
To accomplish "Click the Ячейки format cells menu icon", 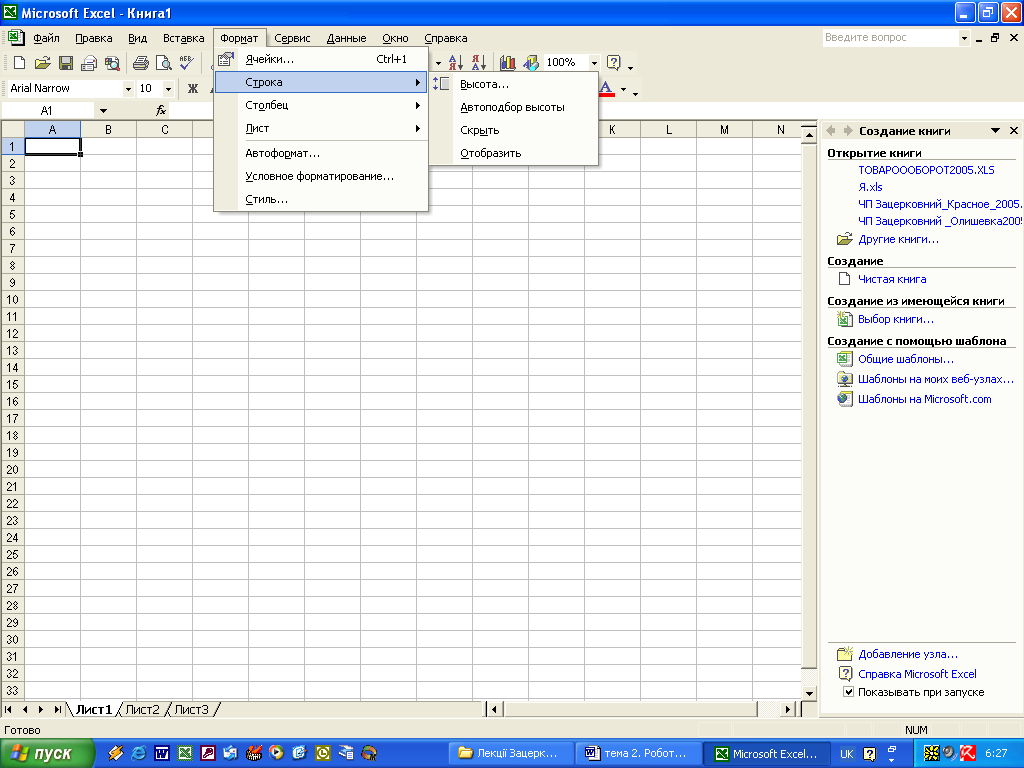I will pyautogui.click(x=226, y=59).
